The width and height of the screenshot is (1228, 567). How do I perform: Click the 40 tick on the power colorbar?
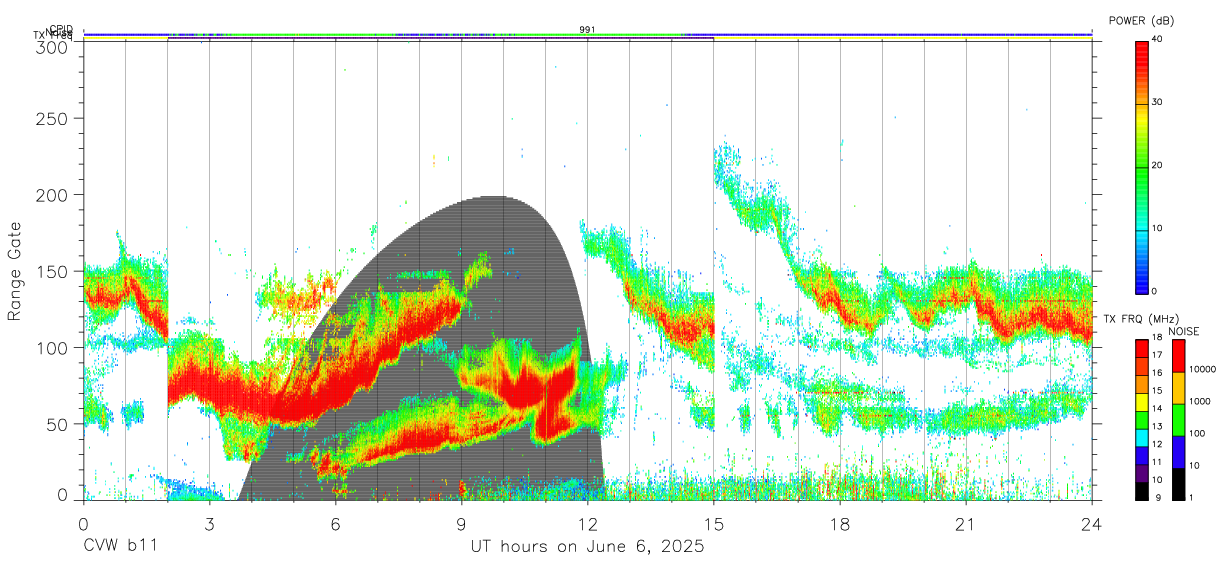click(1158, 39)
